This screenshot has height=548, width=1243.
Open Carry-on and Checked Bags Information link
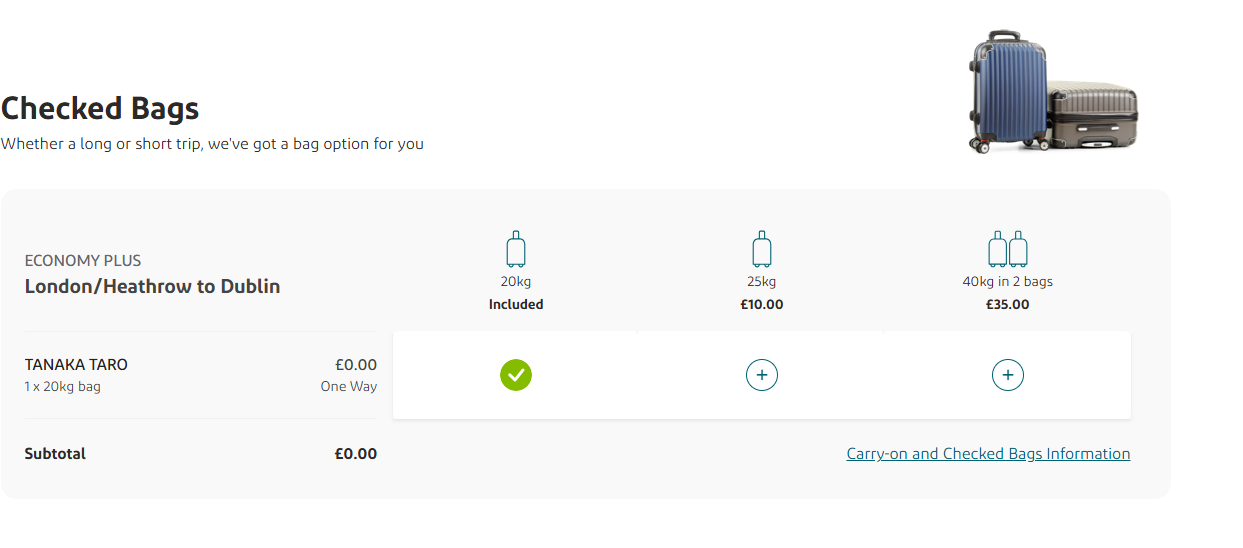(x=988, y=454)
